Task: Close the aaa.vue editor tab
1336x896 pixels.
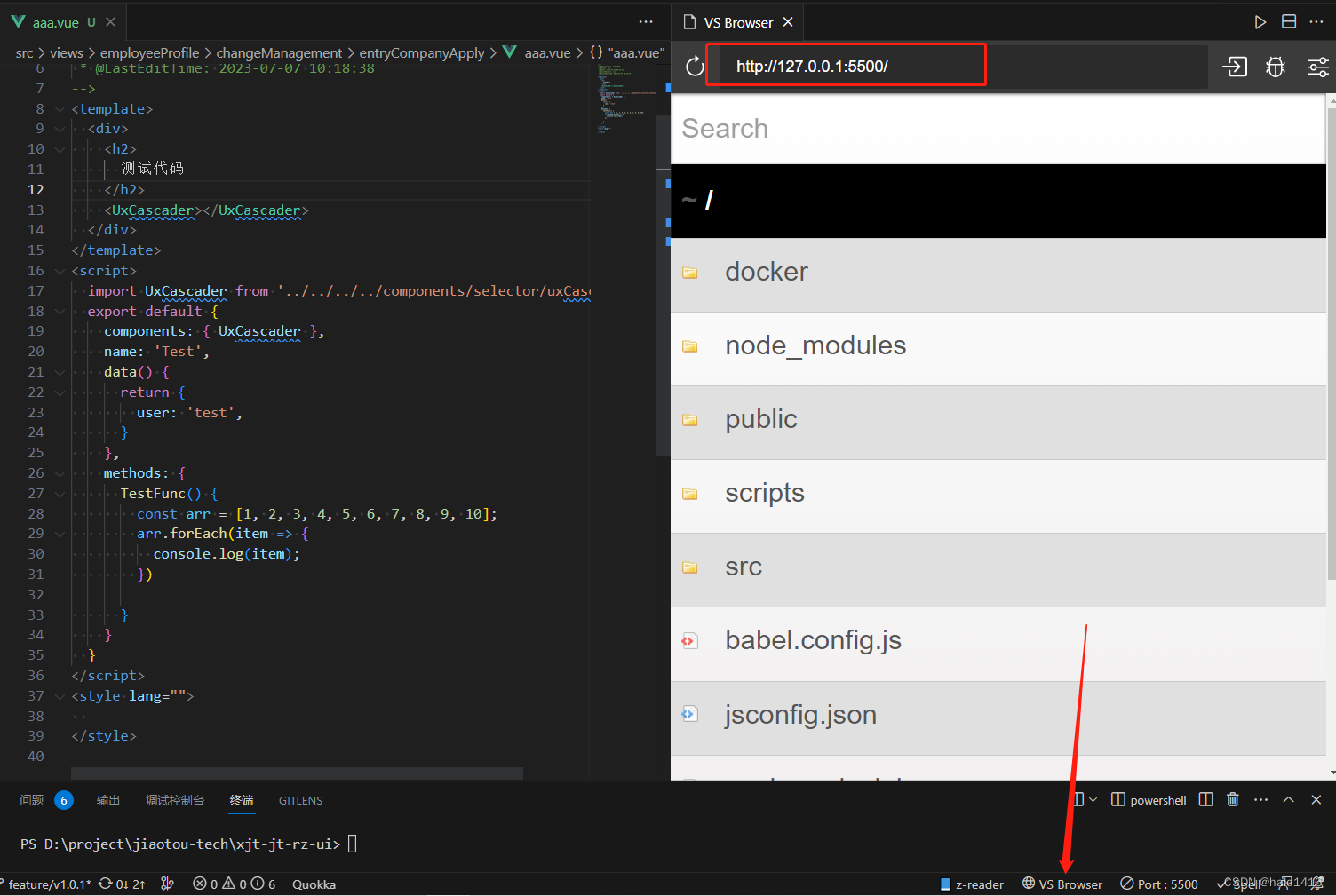Action: click(x=110, y=22)
